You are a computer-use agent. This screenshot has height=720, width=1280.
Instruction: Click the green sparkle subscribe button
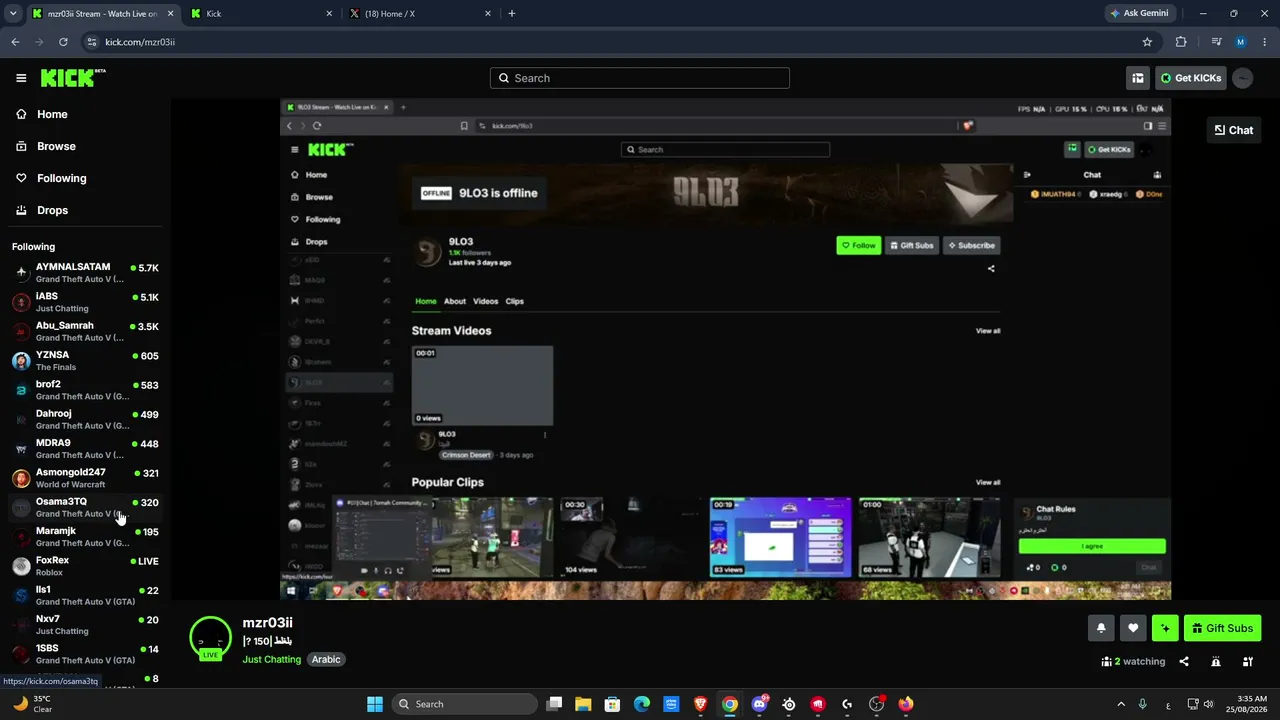point(1165,628)
